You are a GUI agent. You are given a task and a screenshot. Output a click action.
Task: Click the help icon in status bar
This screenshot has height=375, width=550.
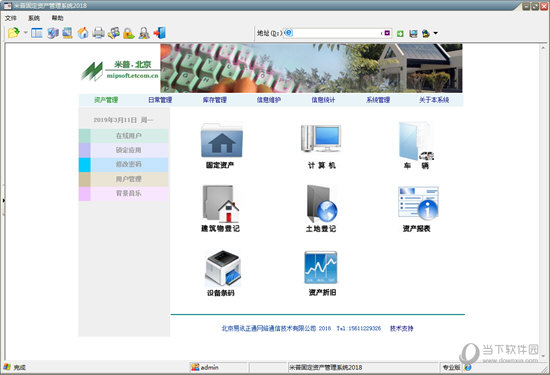(x=468, y=367)
